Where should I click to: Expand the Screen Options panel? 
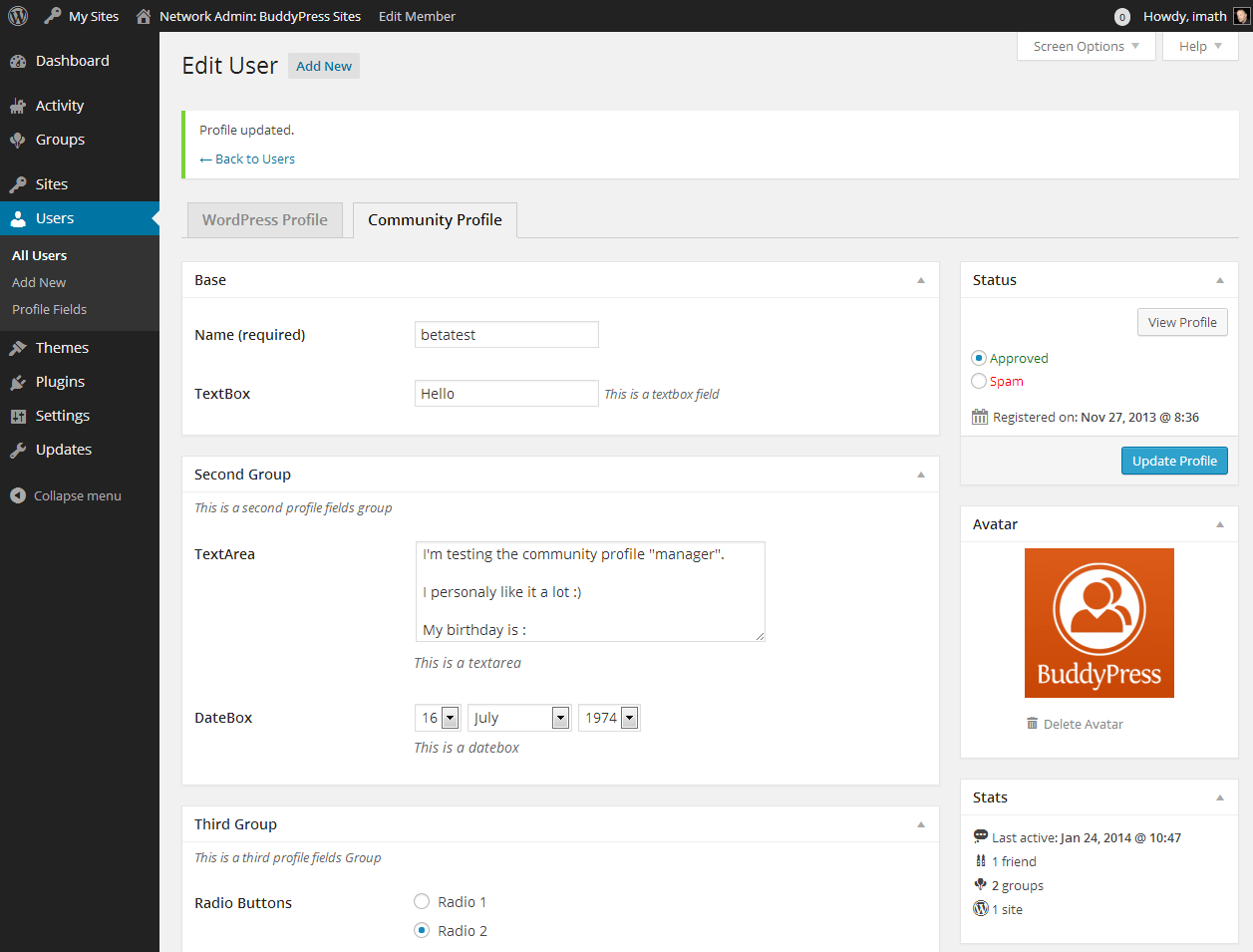(1086, 47)
